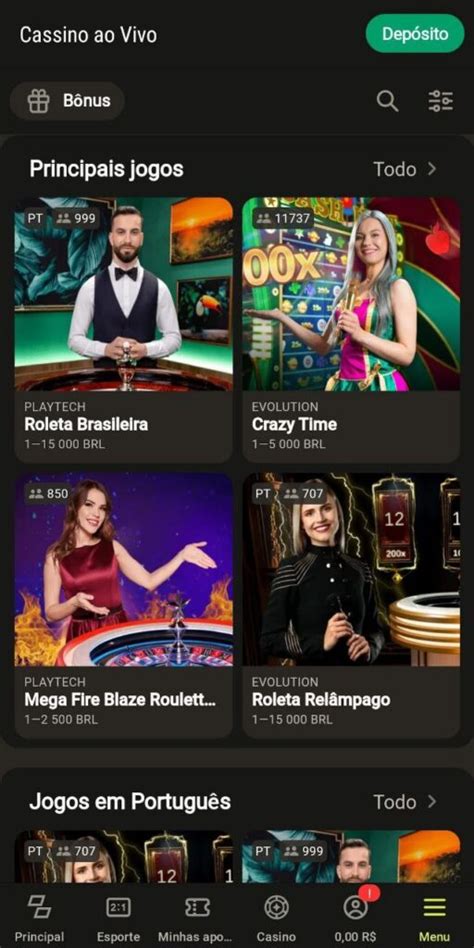Select the Roleta Brasileira title text

tap(86, 424)
